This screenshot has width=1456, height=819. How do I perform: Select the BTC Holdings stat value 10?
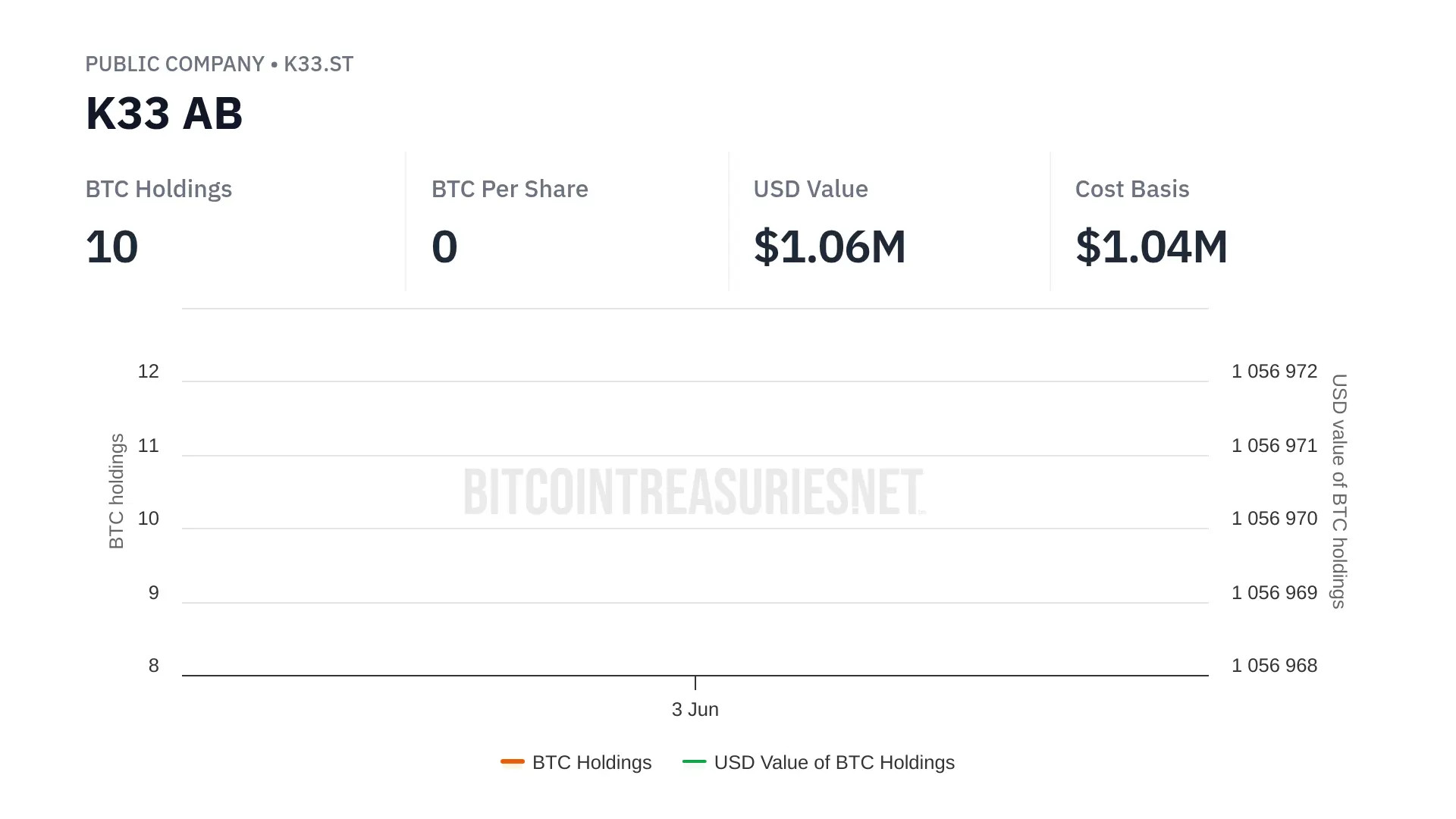click(x=111, y=247)
